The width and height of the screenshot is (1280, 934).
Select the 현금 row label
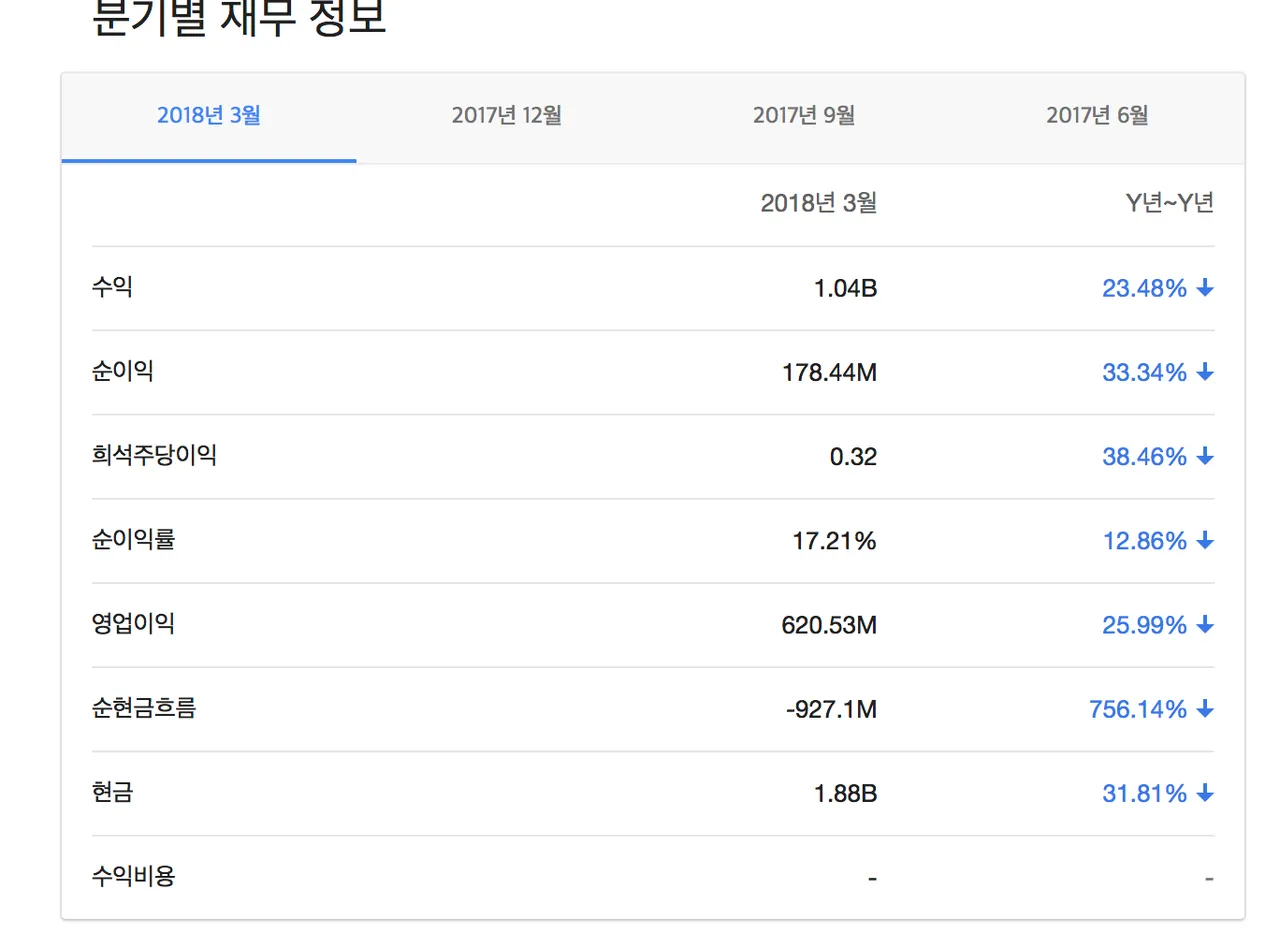(x=112, y=793)
